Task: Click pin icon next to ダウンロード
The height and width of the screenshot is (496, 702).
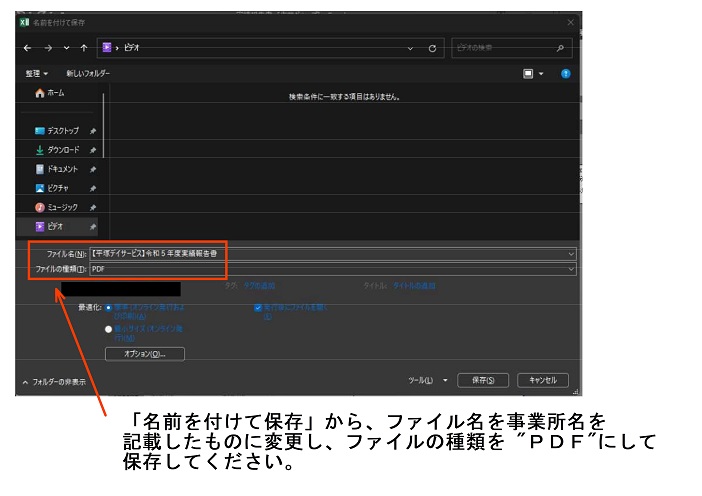Action: pos(93,150)
